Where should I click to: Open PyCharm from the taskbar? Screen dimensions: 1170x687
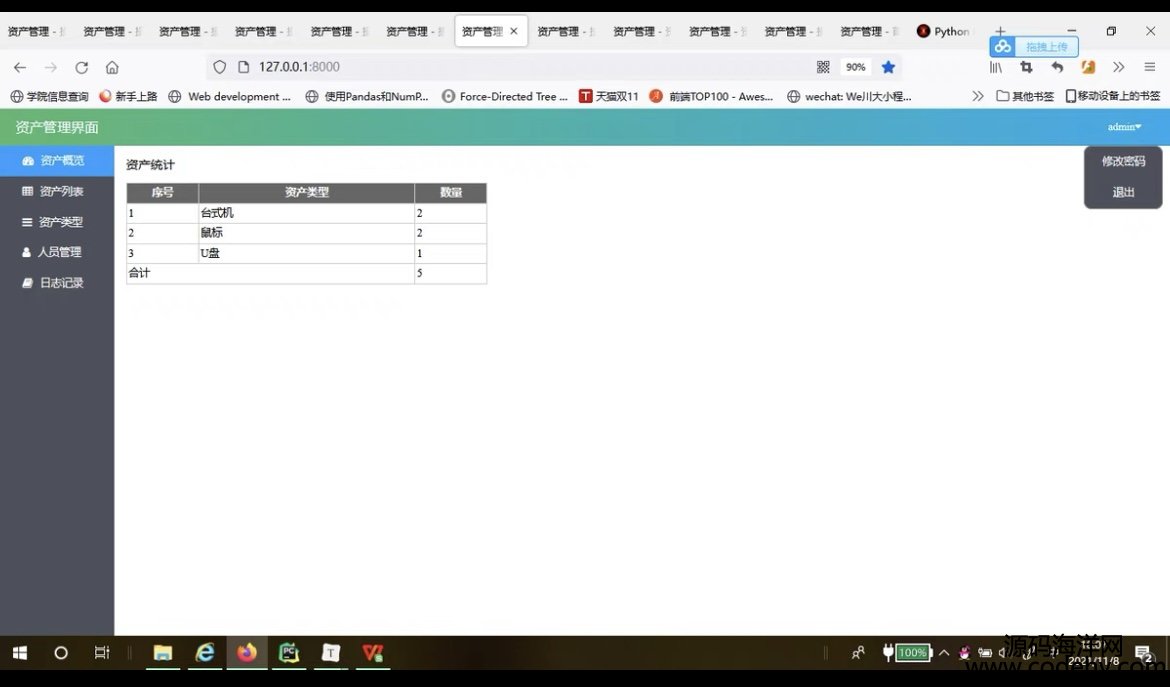(289, 653)
